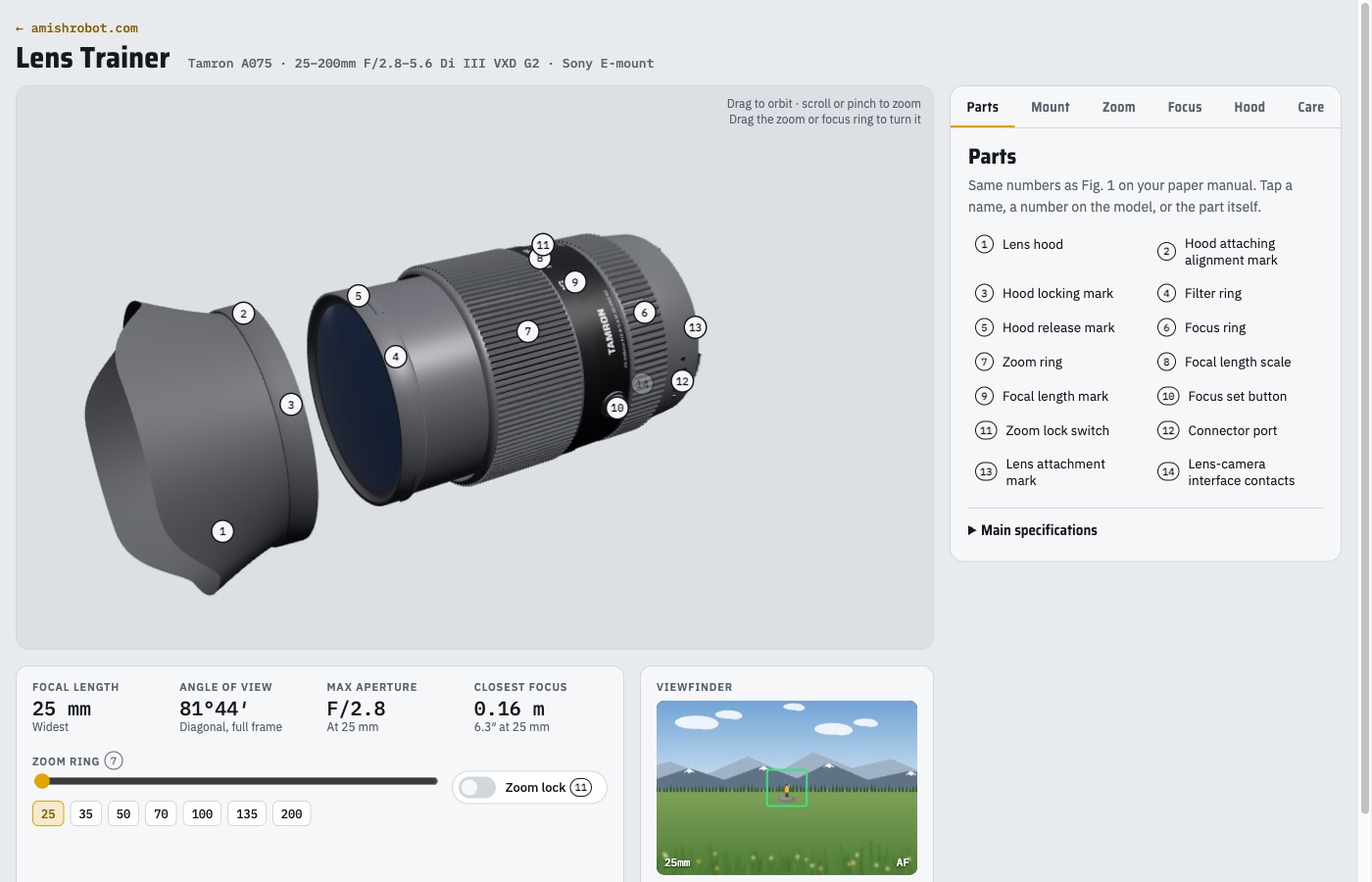Toggle the Zoom lock switch
The image size is (1372, 882).
(x=477, y=788)
